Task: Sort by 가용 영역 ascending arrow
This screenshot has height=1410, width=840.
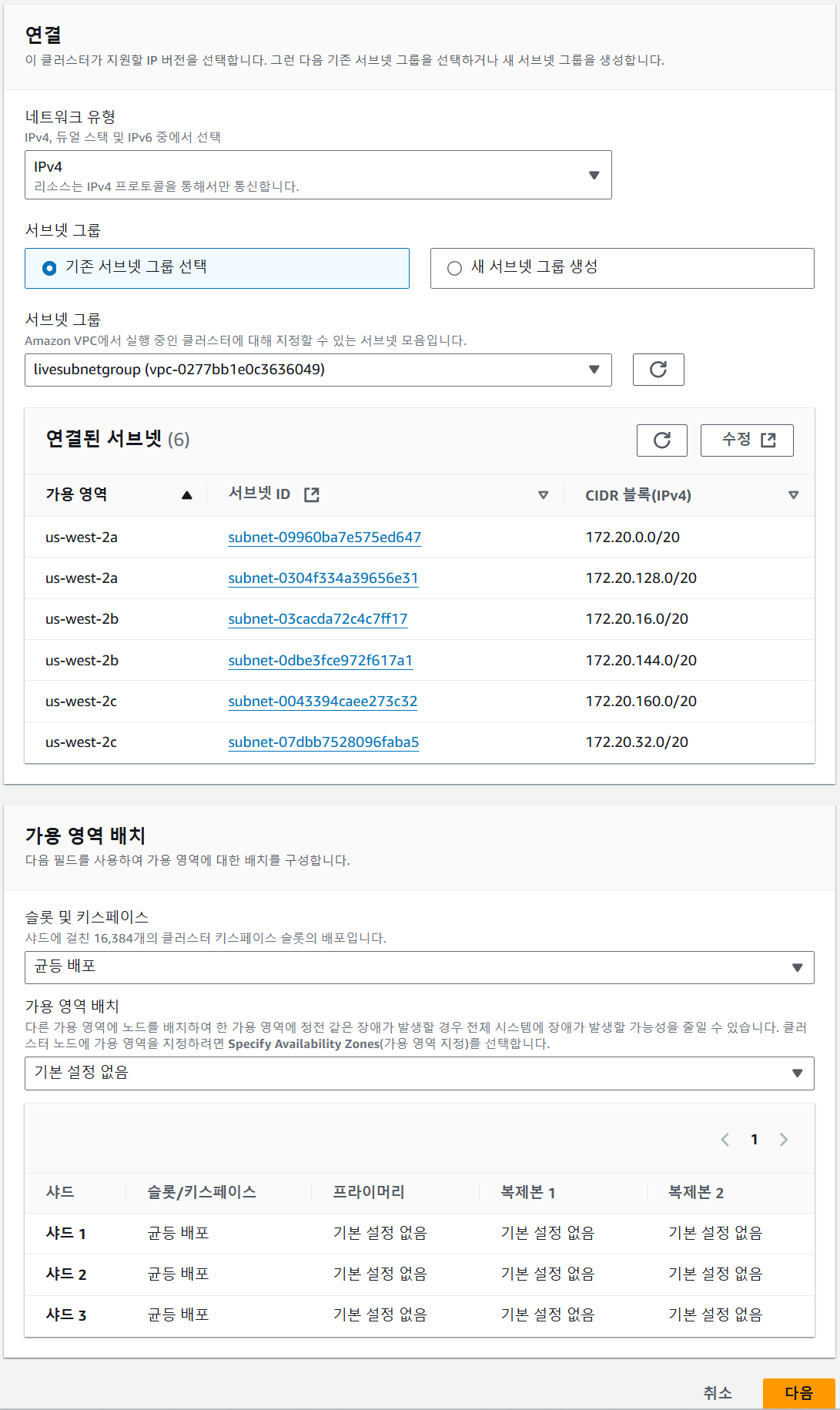Action: [x=186, y=495]
